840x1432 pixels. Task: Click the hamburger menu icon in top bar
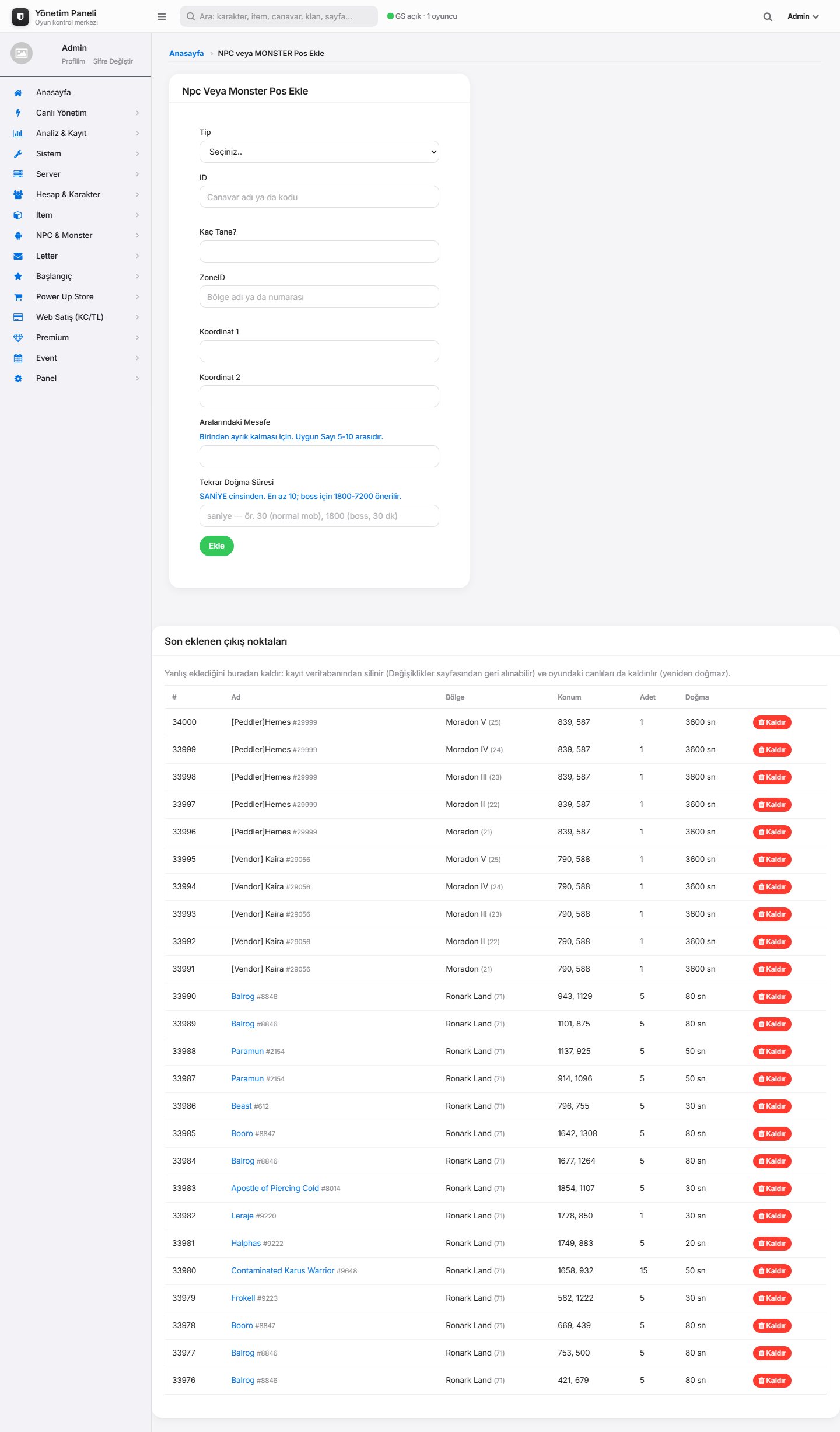(x=162, y=16)
